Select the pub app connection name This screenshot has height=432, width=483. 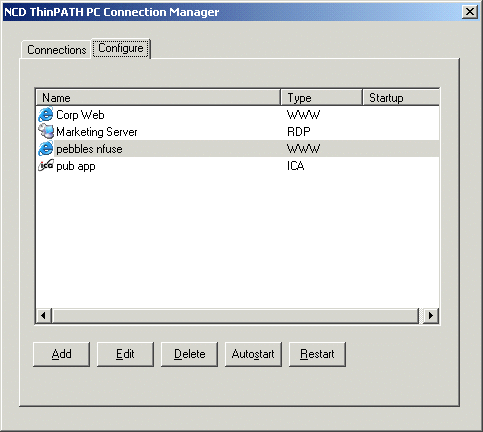(76, 166)
